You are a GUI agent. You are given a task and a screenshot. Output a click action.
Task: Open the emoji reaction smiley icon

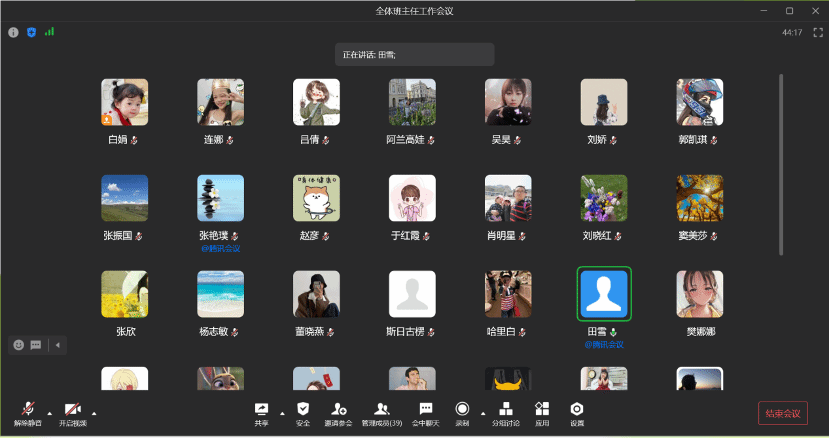pyautogui.click(x=19, y=345)
